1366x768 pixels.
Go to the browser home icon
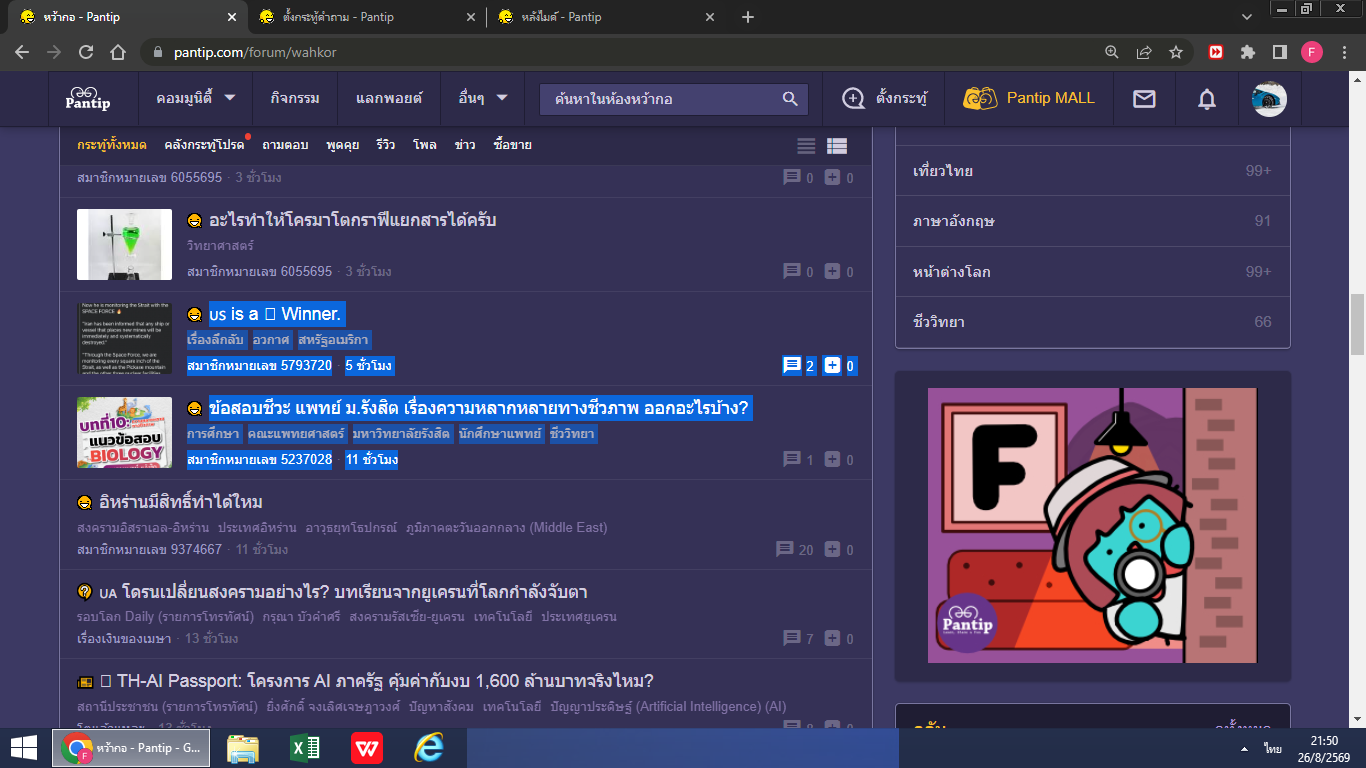[x=118, y=52]
